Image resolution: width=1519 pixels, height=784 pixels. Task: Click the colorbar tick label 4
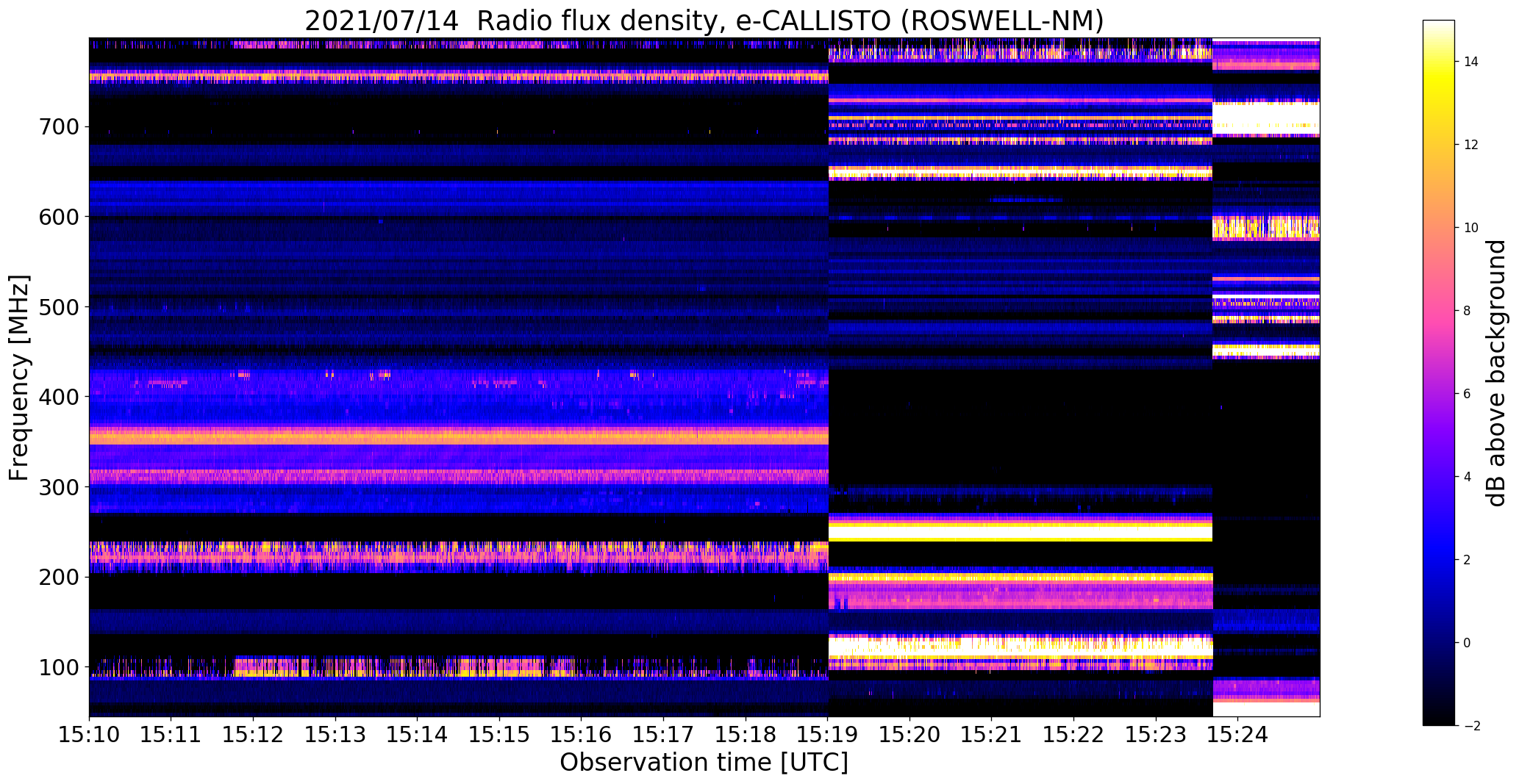point(1468,478)
